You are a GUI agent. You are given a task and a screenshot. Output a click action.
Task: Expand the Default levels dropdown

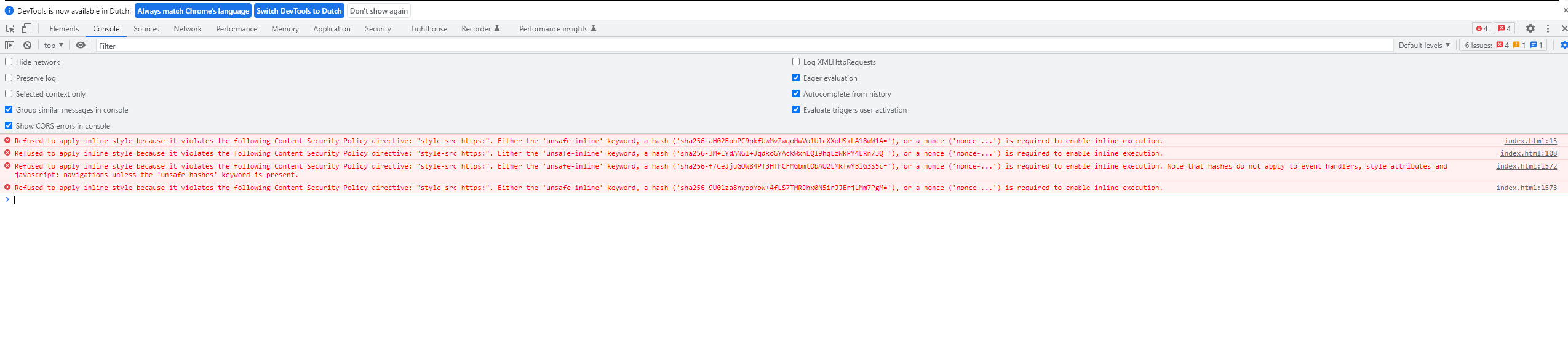point(1423,46)
